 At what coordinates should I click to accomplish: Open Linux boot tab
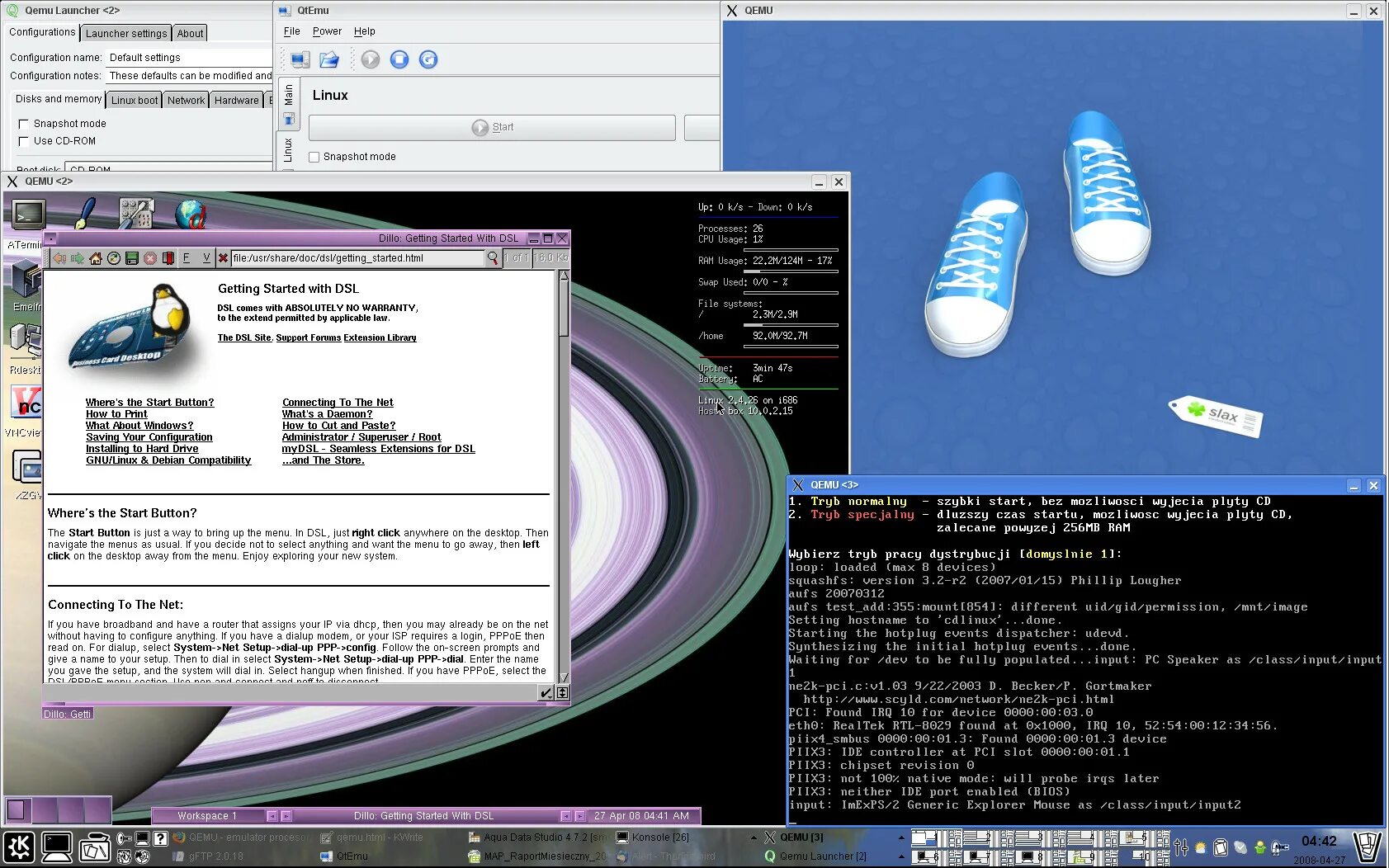click(x=135, y=101)
